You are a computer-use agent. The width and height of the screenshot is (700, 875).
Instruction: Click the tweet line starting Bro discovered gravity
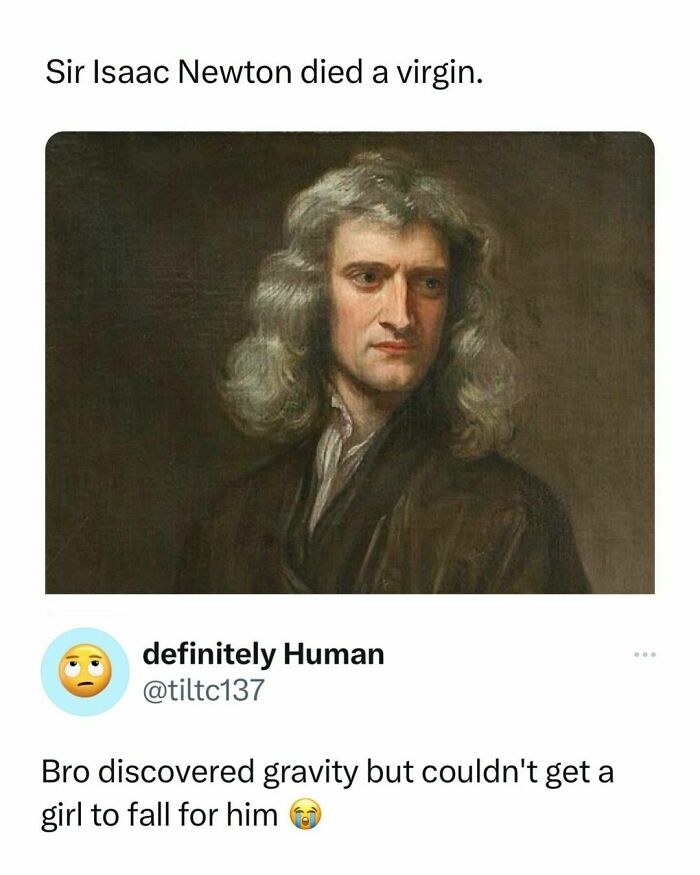pyautogui.click(x=328, y=773)
